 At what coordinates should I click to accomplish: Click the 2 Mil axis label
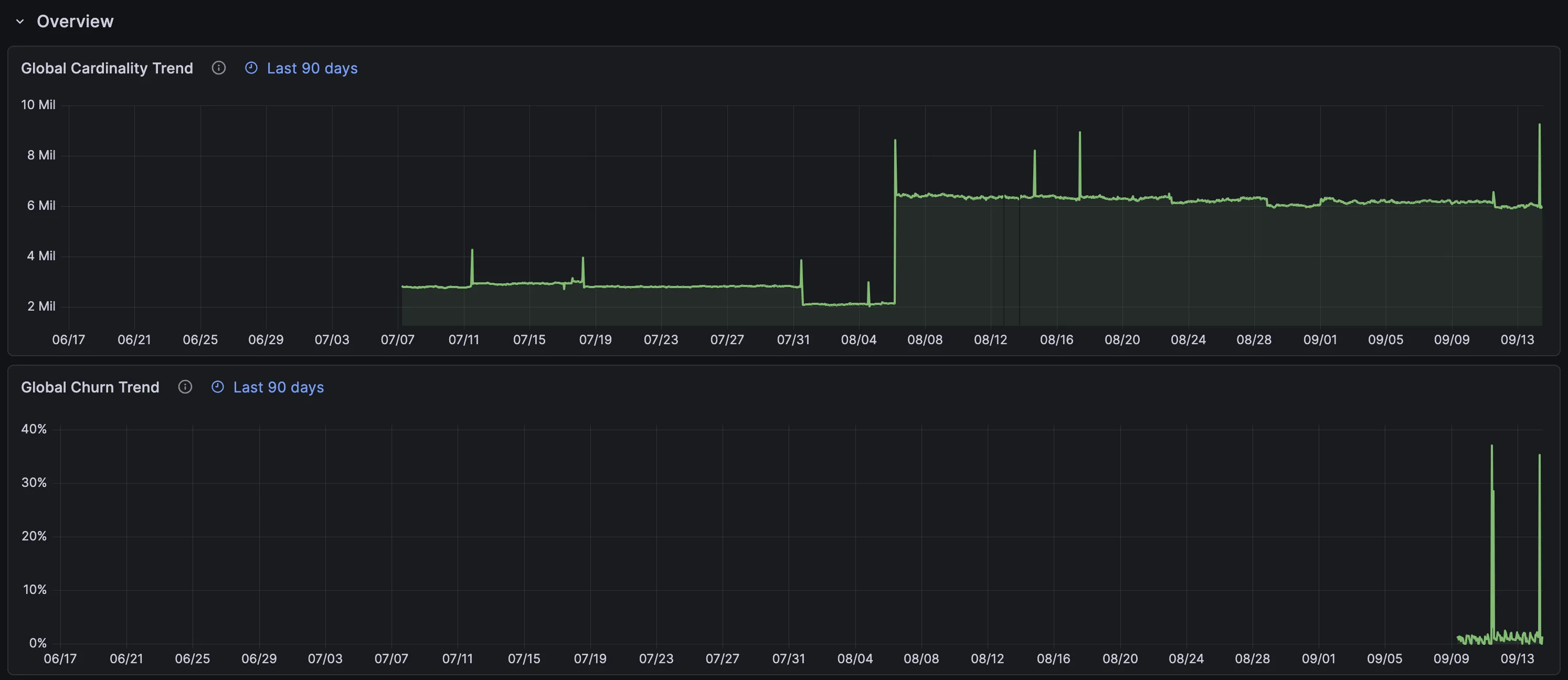coord(41,306)
